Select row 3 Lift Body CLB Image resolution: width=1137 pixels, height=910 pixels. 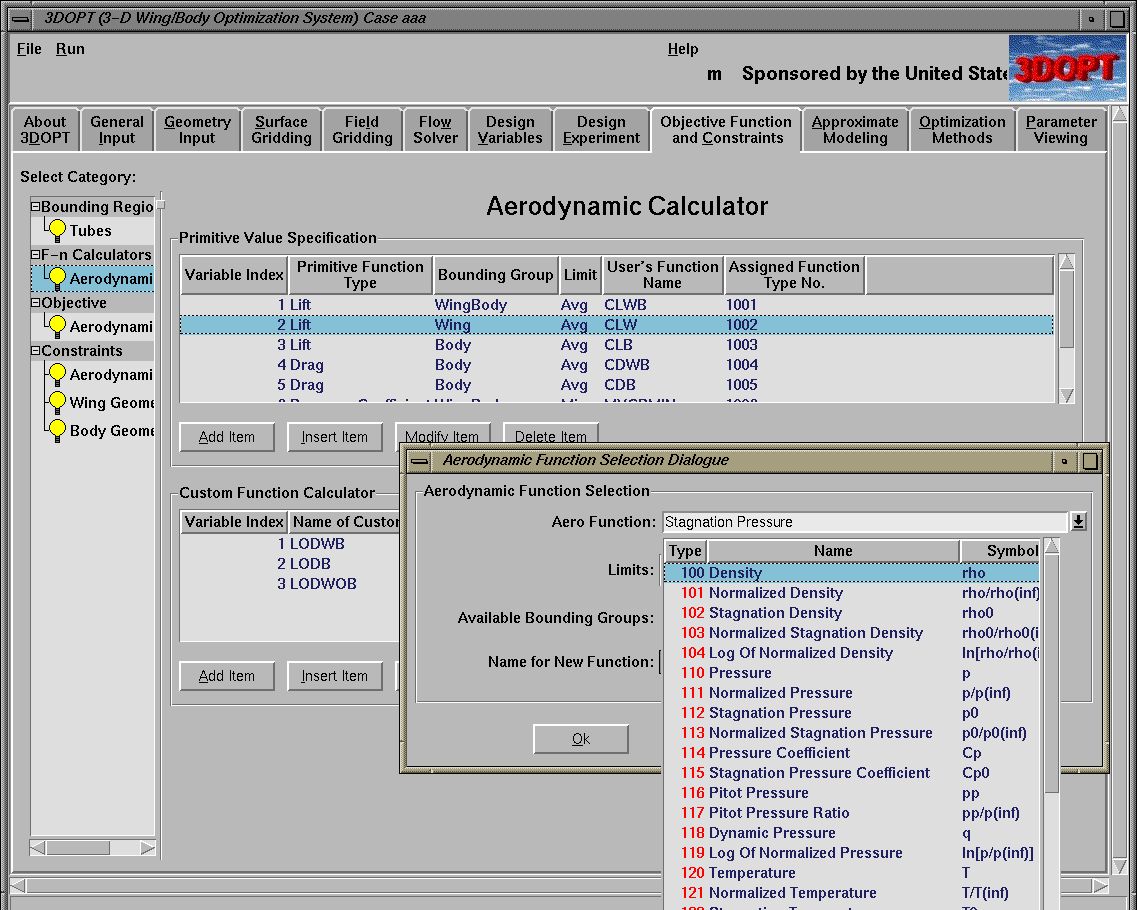point(616,344)
